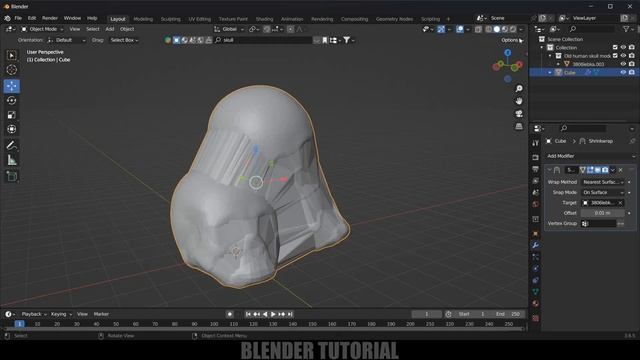Image resolution: width=640 pixels, height=360 pixels.
Task: Clear the Target object field
Action: click(620, 203)
